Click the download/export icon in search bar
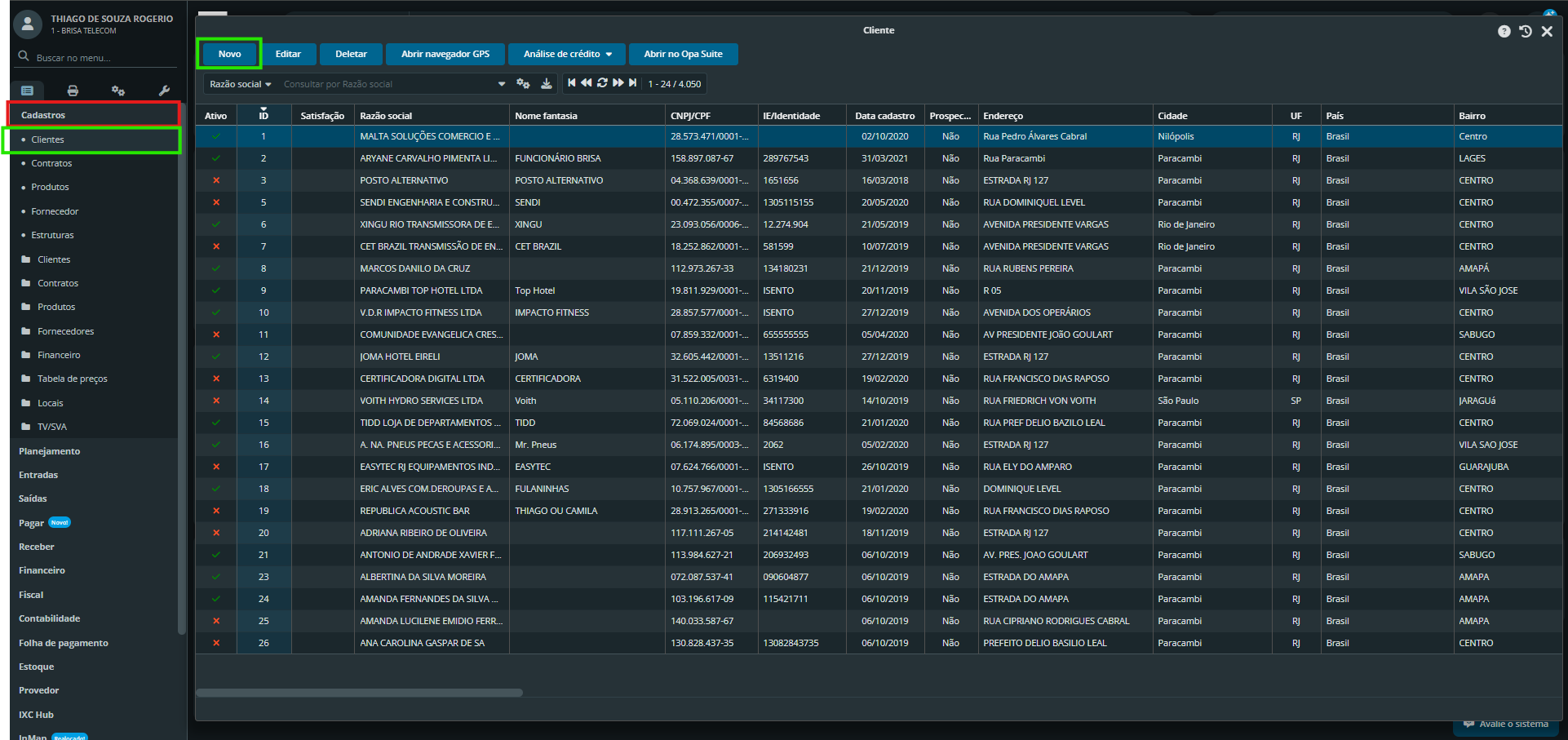This screenshot has width=1568, height=740. click(x=547, y=83)
